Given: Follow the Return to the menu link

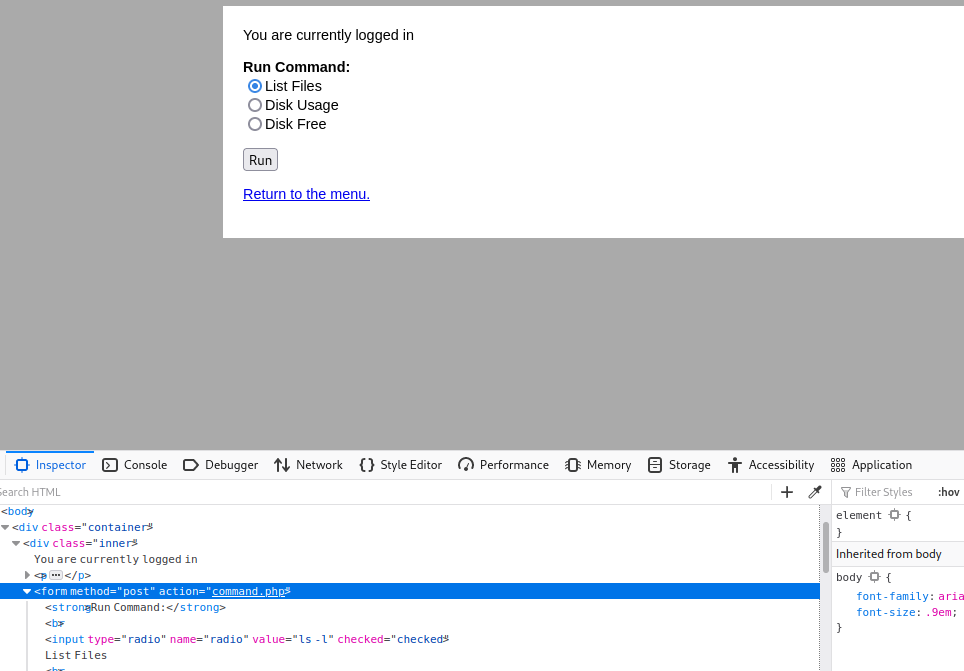Looking at the screenshot, I should [x=306, y=194].
